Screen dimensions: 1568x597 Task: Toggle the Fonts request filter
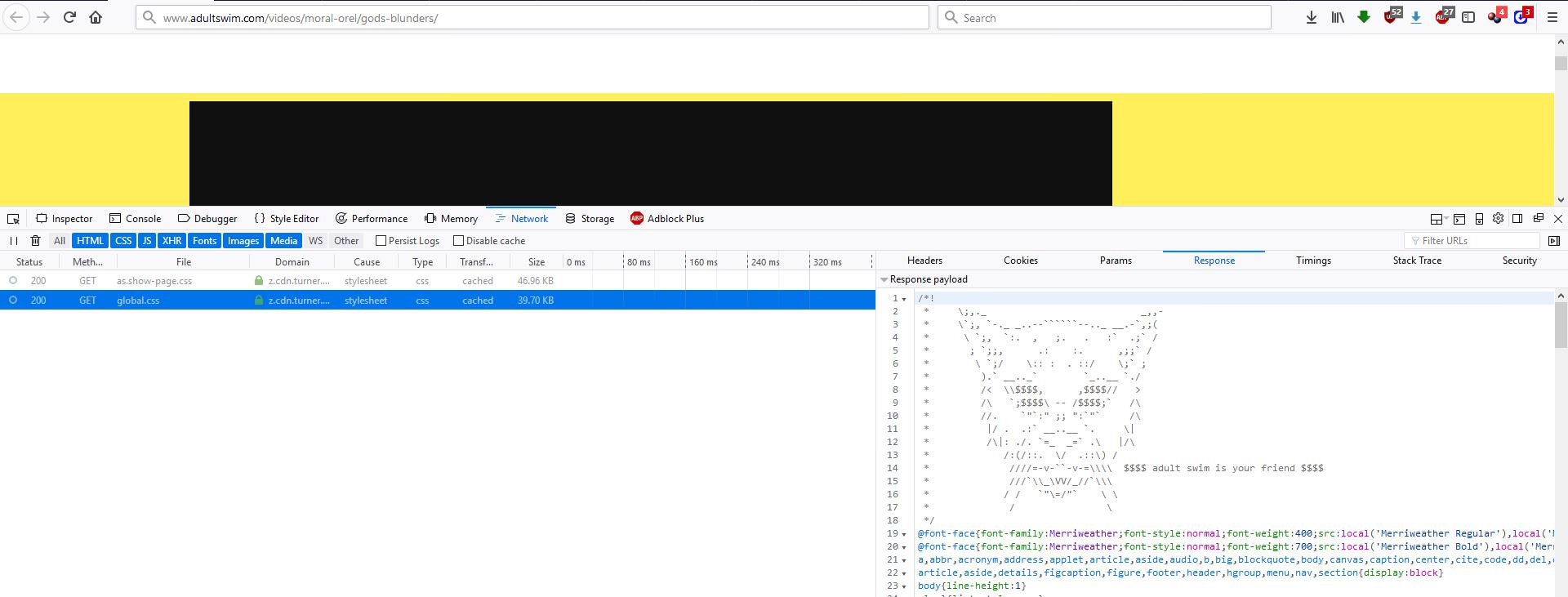coord(204,241)
